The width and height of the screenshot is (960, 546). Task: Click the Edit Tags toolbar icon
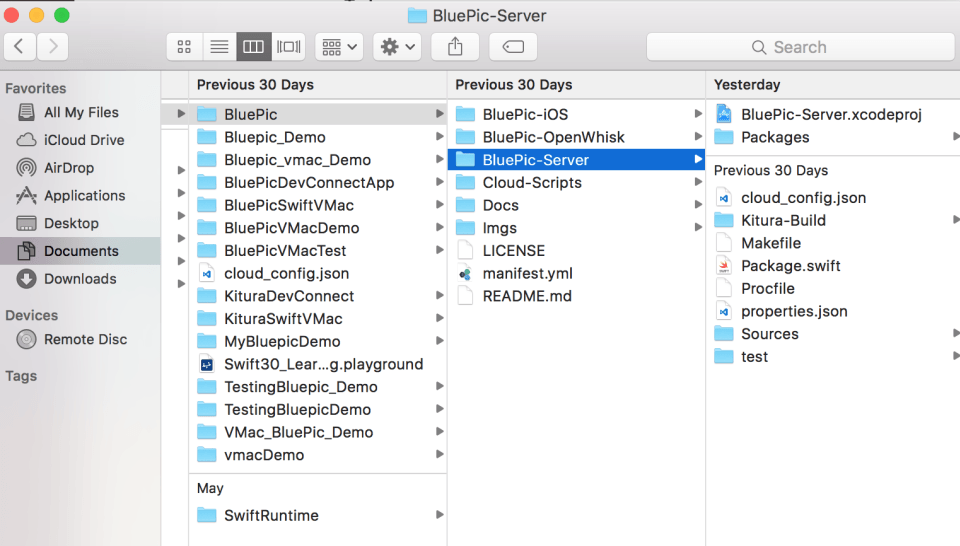[513, 47]
